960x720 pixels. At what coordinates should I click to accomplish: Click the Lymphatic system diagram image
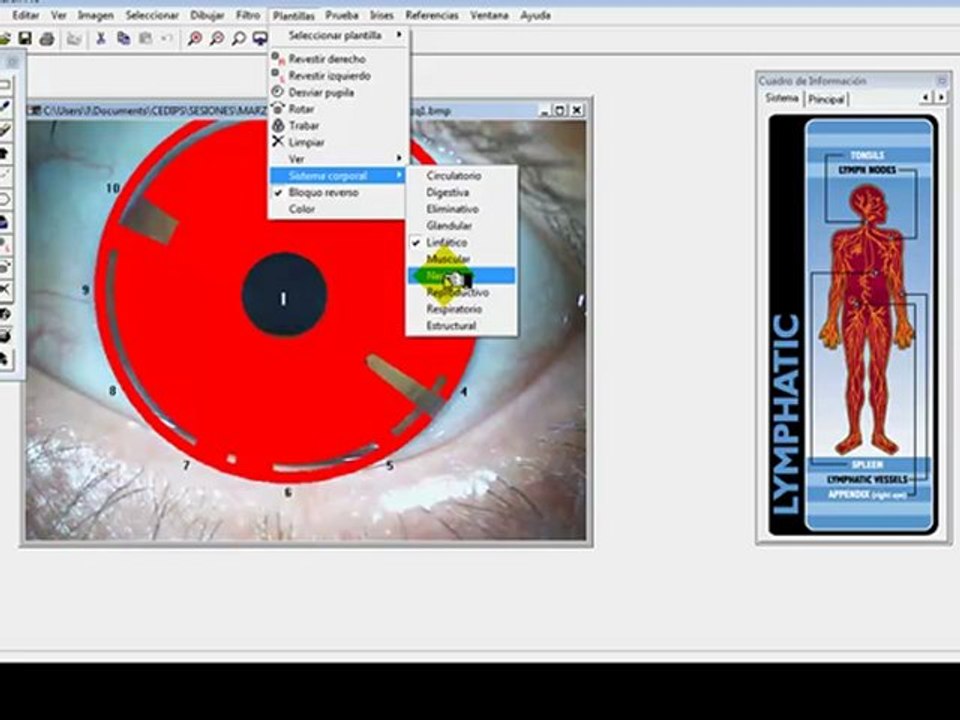[x=853, y=325]
